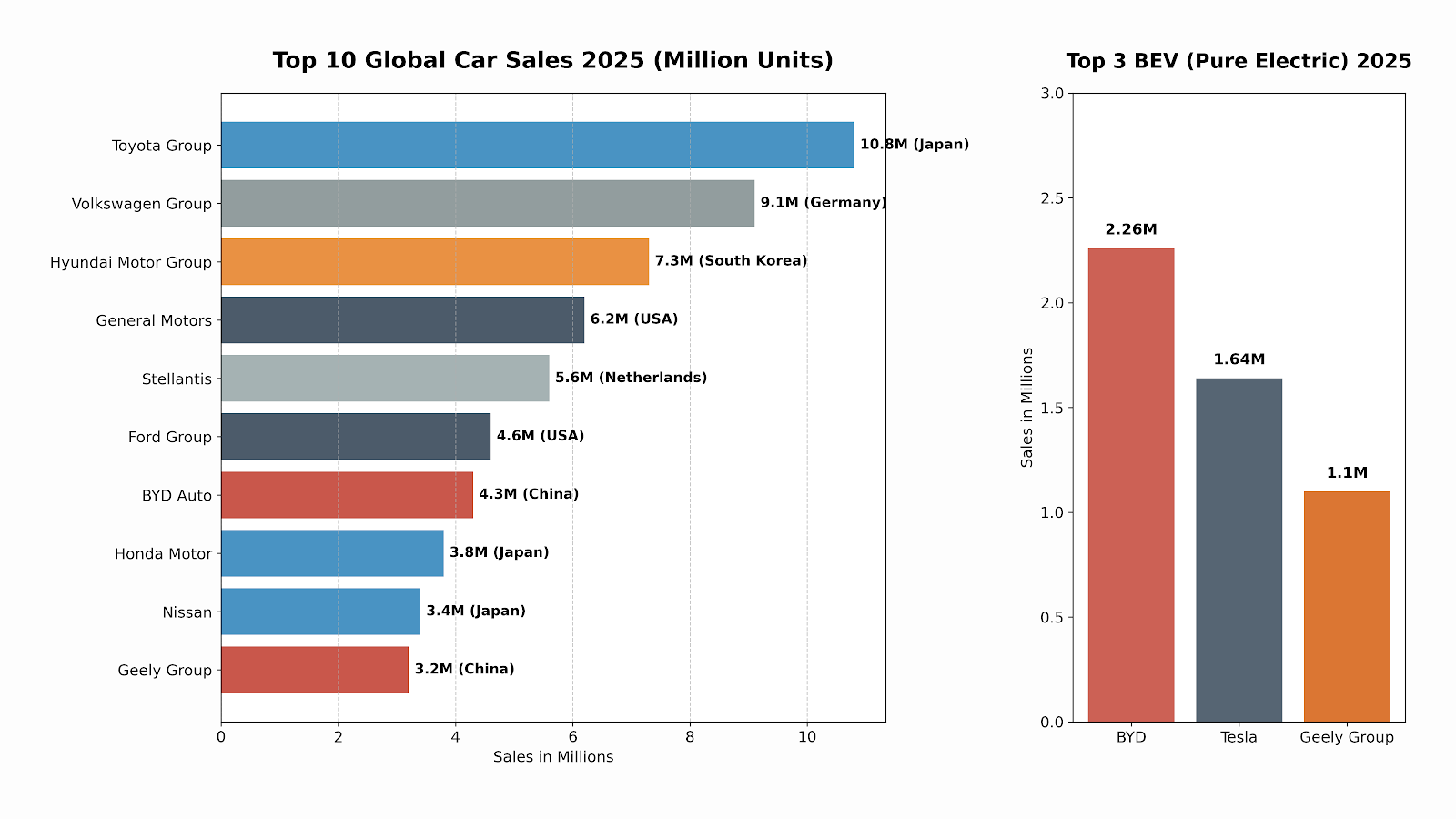
Task: Click the Nissan bar
Action: 320,612
